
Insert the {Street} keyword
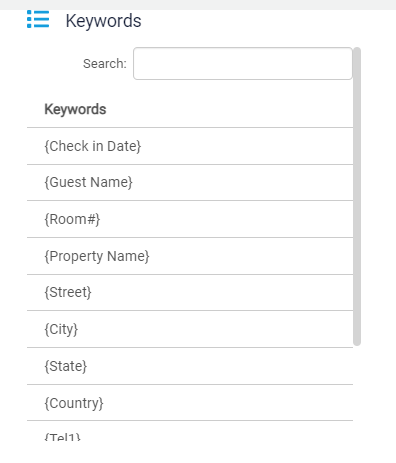[190, 292]
